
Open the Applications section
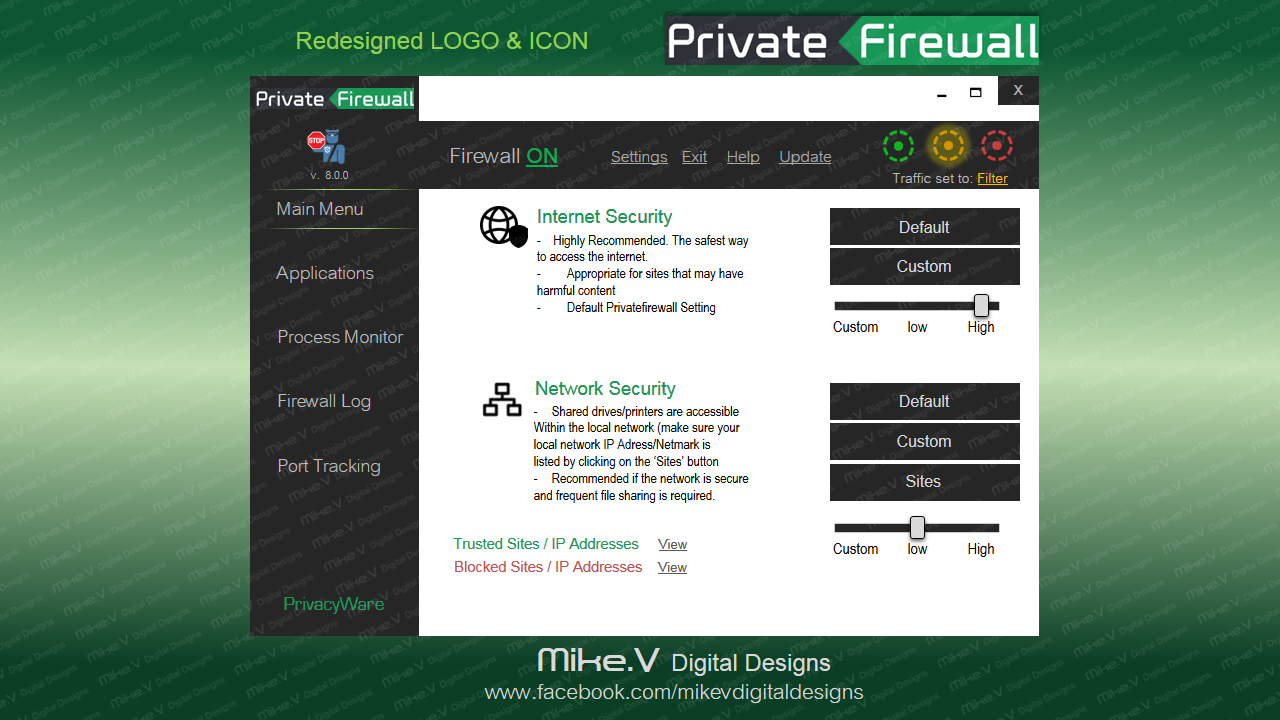(x=325, y=273)
